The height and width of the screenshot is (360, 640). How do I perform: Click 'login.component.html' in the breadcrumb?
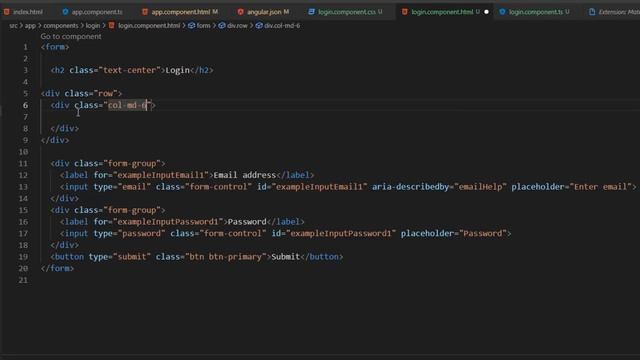click(149, 25)
